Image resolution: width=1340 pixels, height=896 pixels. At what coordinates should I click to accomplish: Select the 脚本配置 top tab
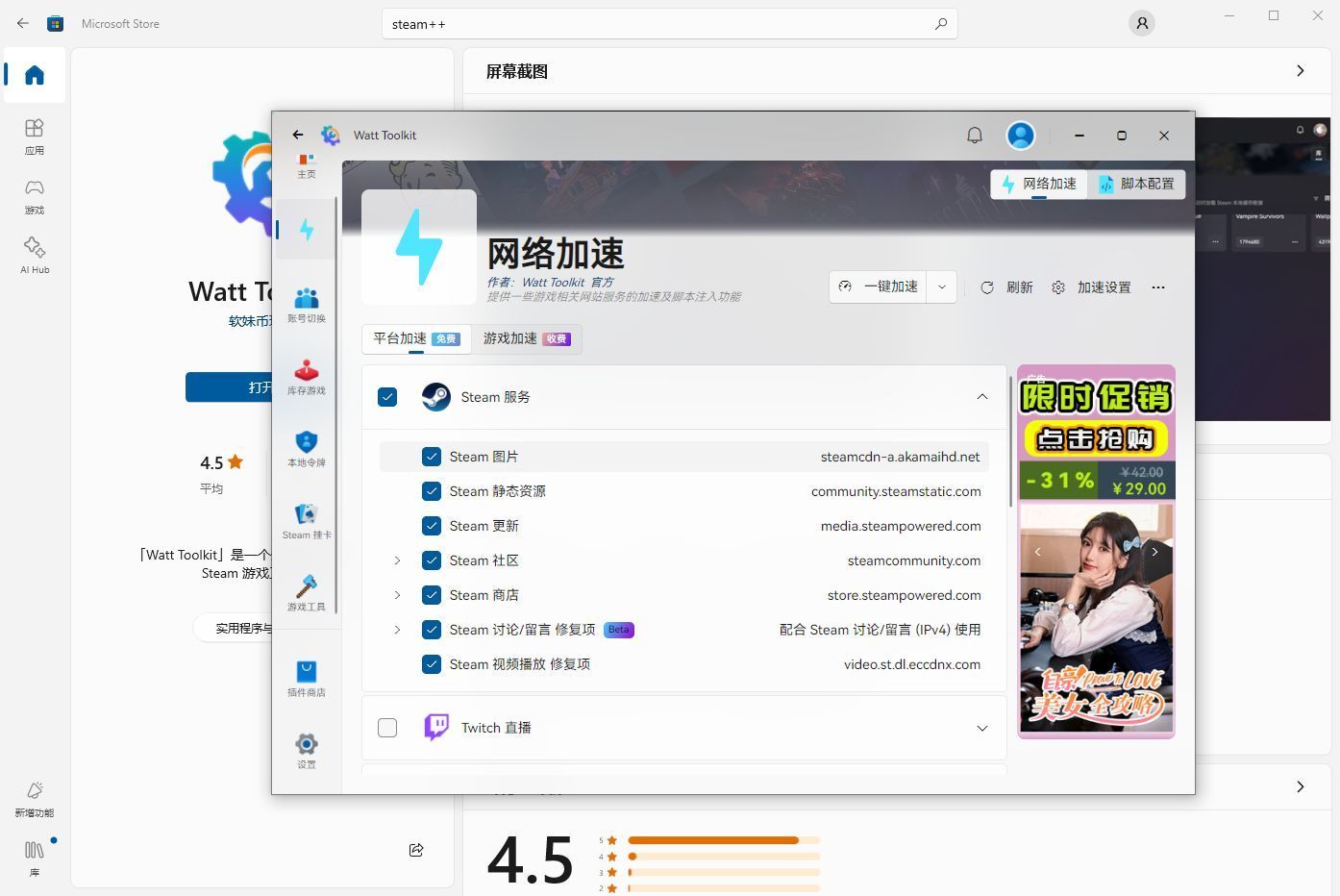[1137, 184]
